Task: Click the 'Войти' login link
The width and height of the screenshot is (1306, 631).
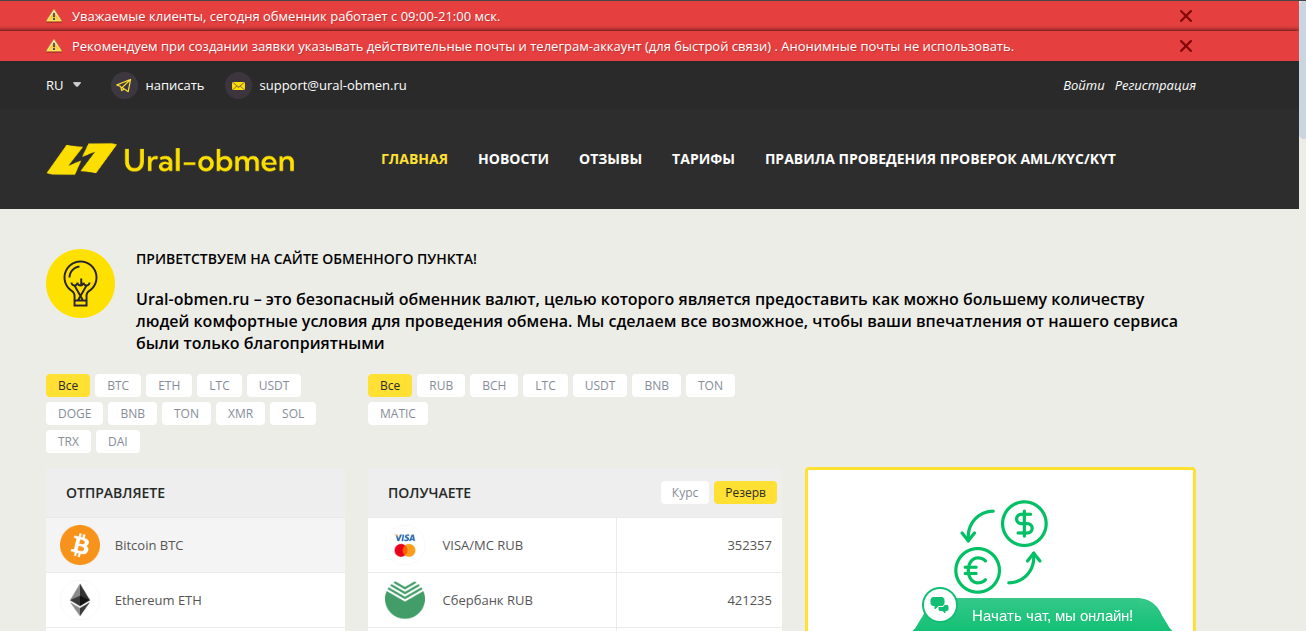Action: (1084, 86)
